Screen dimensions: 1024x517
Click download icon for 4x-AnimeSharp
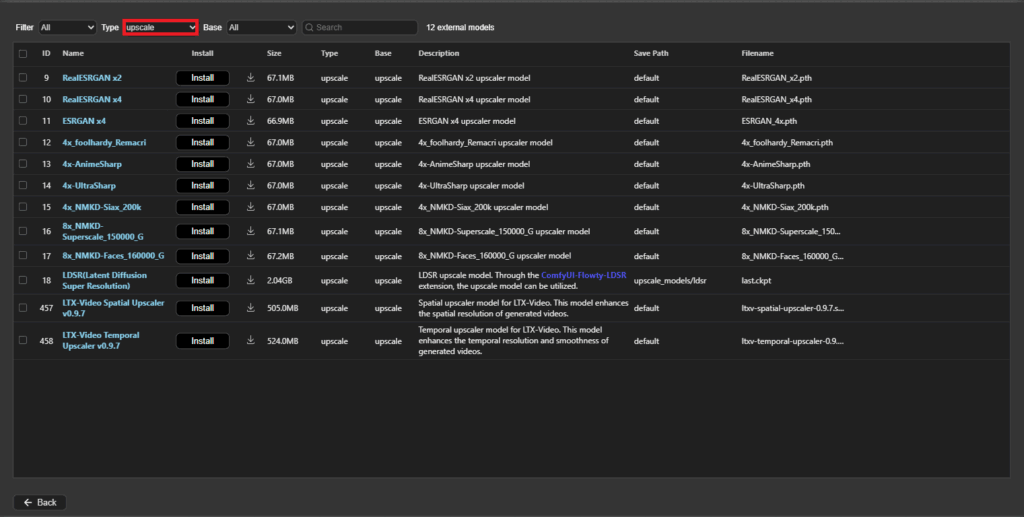point(250,164)
